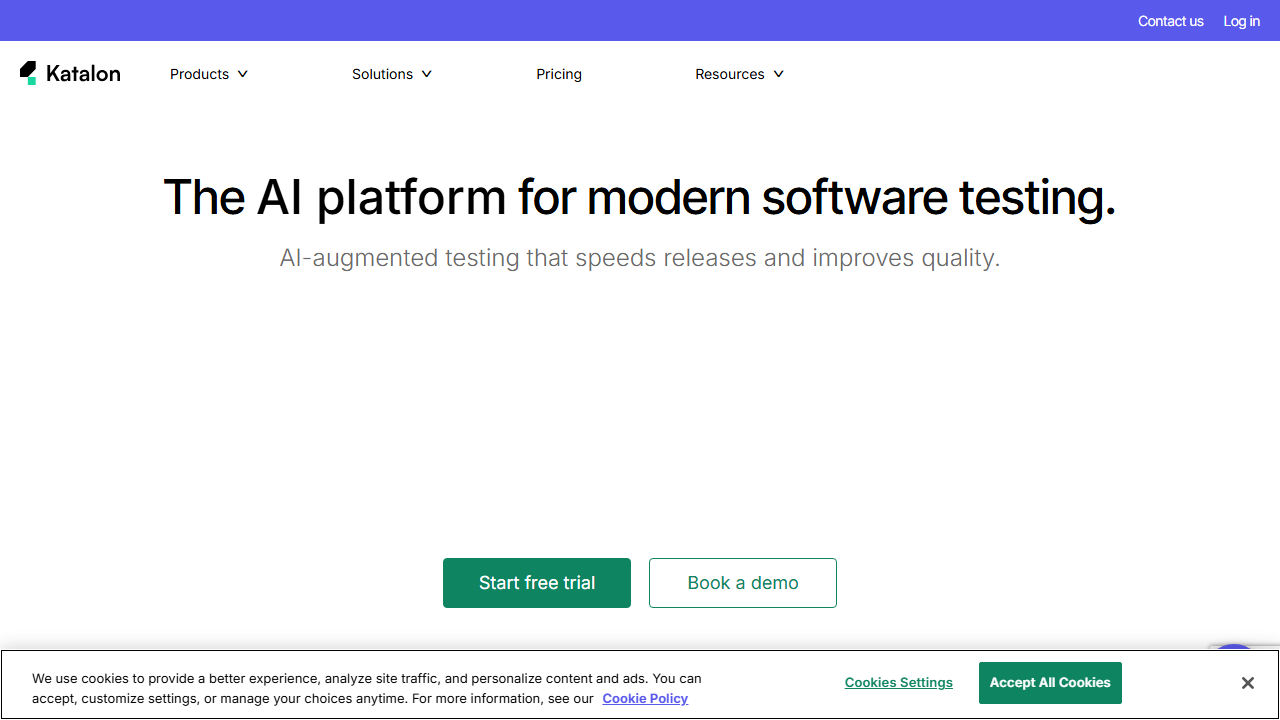The image size is (1280, 720).
Task: Click the main AI platform headline
Action: 640,197
